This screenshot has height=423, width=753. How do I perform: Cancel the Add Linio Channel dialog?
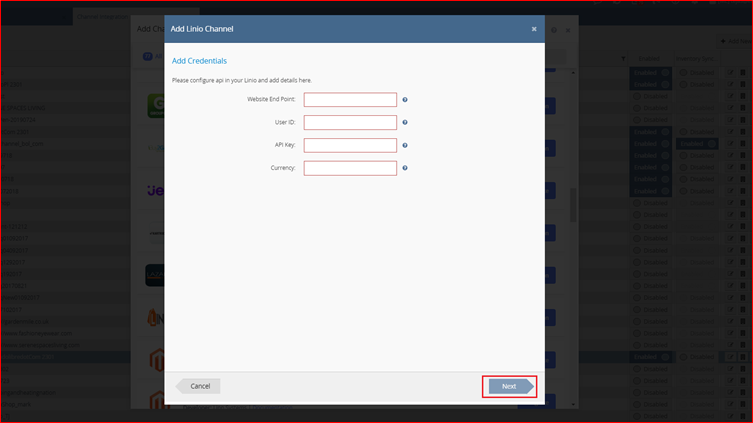coord(198,386)
